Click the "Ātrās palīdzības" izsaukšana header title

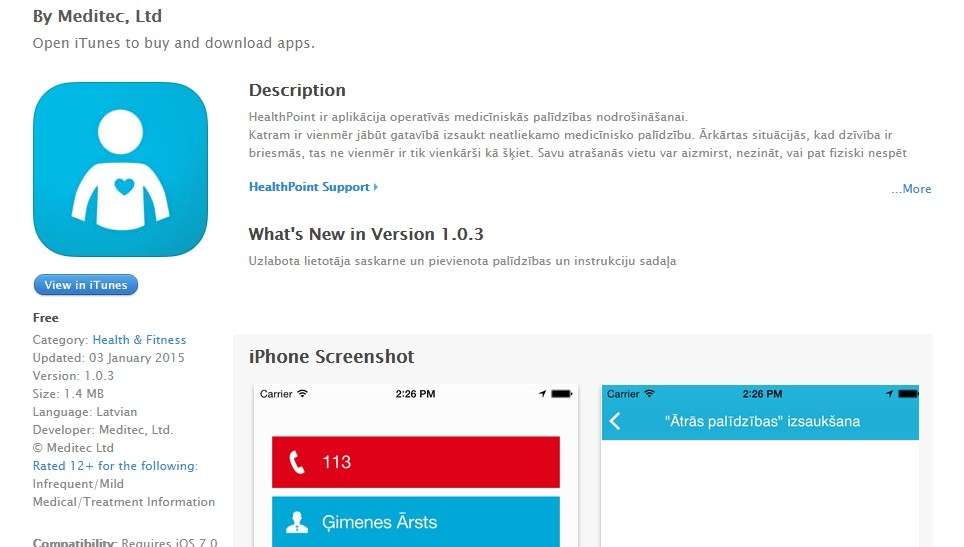[762, 421]
